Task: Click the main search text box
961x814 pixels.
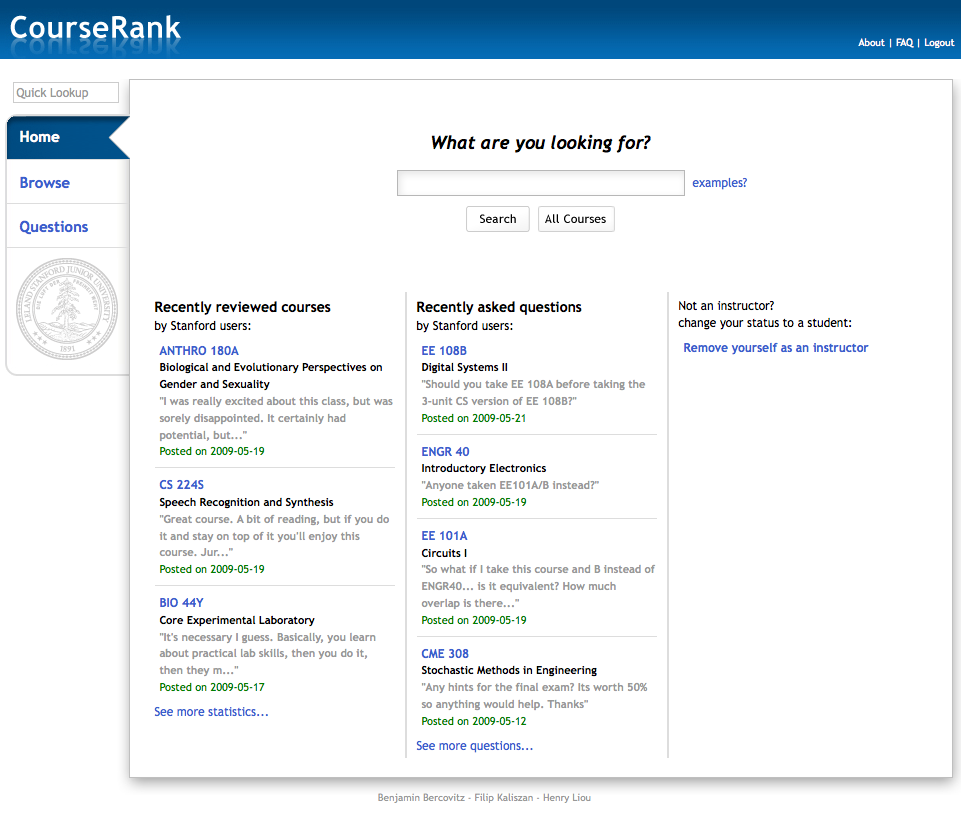Action: point(541,183)
